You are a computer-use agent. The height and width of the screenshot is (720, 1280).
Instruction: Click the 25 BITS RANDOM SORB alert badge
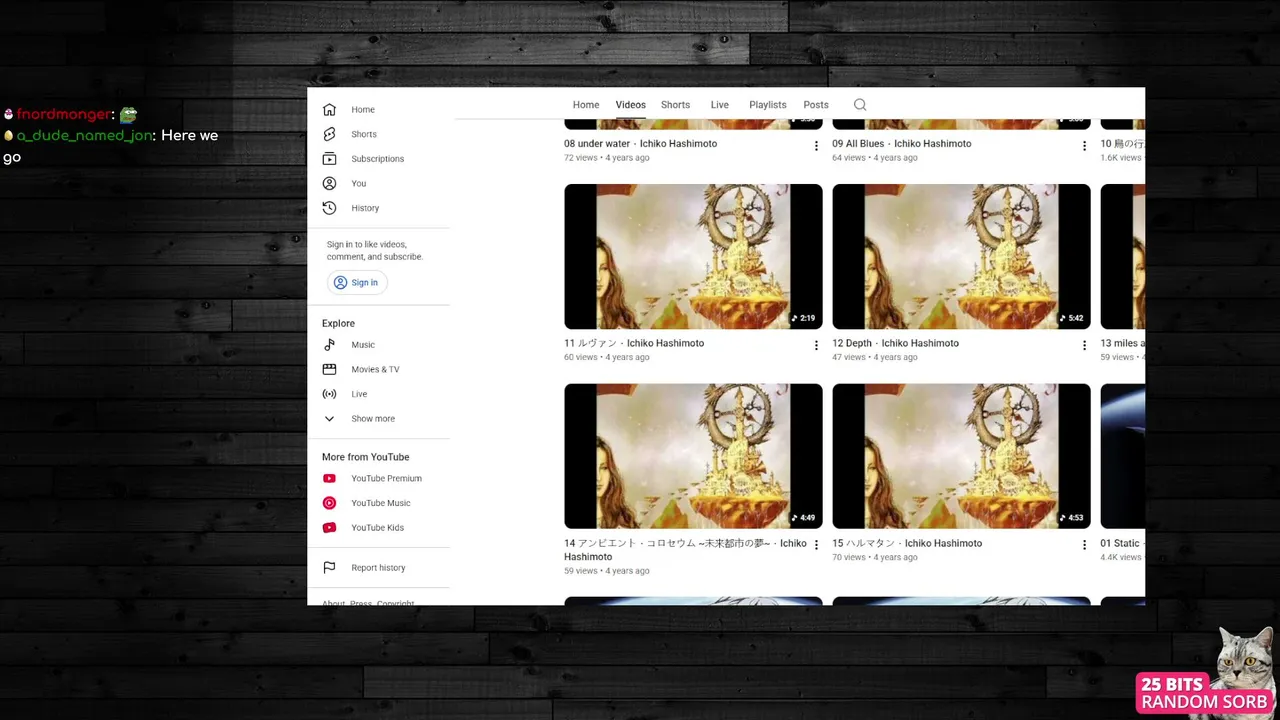(x=1205, y=693)
